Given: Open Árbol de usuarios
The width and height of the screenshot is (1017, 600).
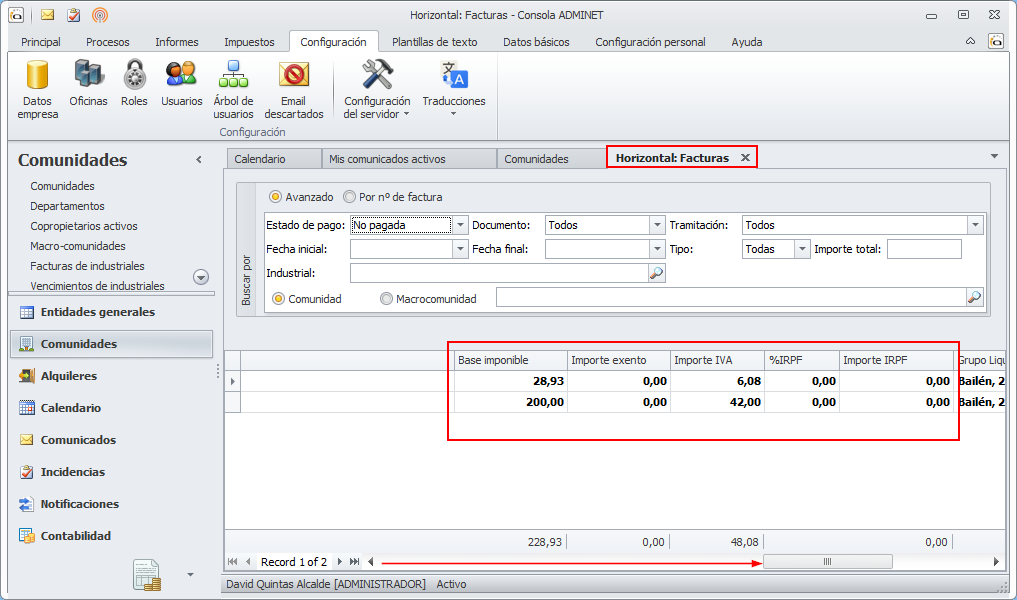Looking at the screenshot, I should coord(233,76).
